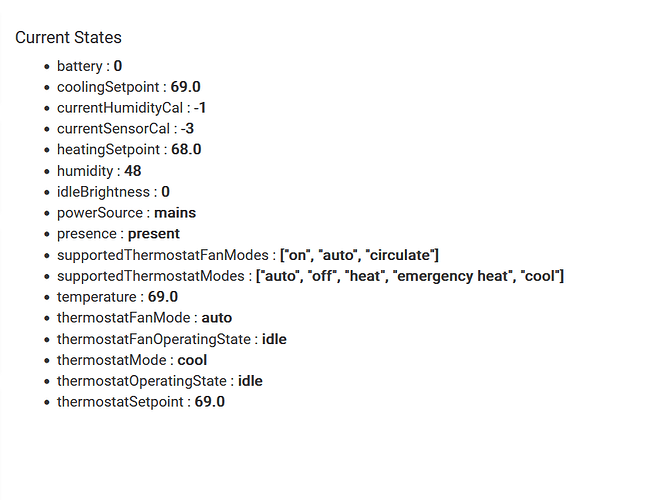Click the currentHumidityCal state entry
The width and height of the screenshot is (650, 500).
coord(131,108)
